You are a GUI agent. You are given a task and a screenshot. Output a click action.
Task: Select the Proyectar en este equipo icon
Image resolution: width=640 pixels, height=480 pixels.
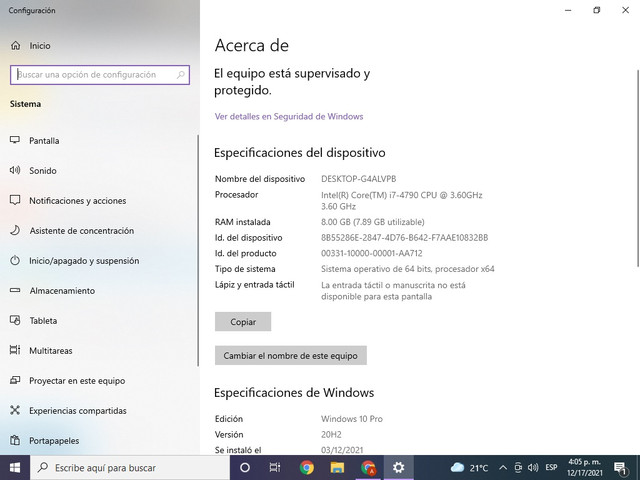coord(15,380)
